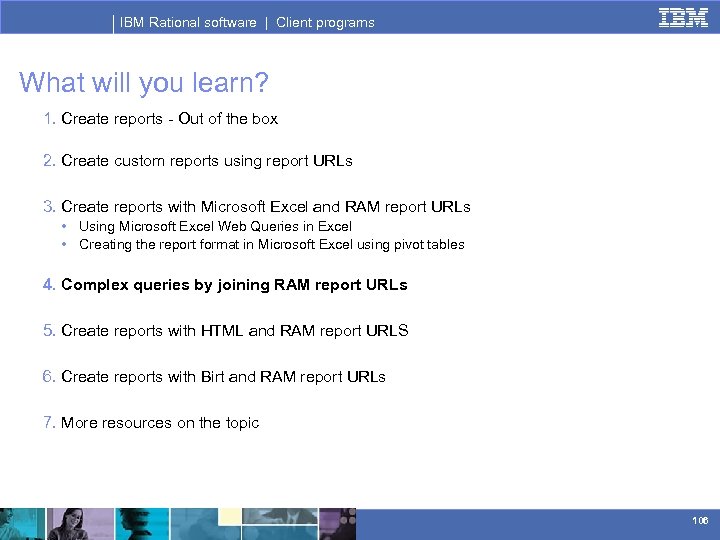Click the 'IBM Rational software' header text
Viewport: 720px width, 540px height.
[188, 22]
